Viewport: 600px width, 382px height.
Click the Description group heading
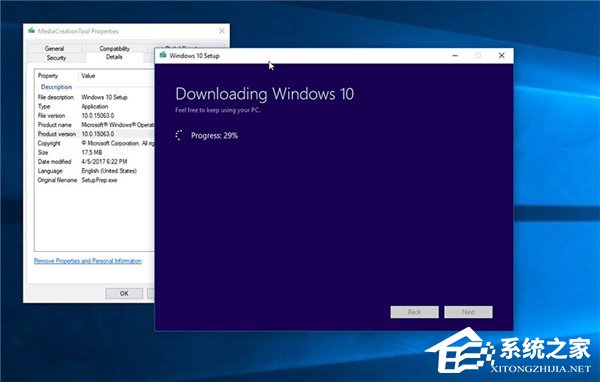(x=56, y=87)
